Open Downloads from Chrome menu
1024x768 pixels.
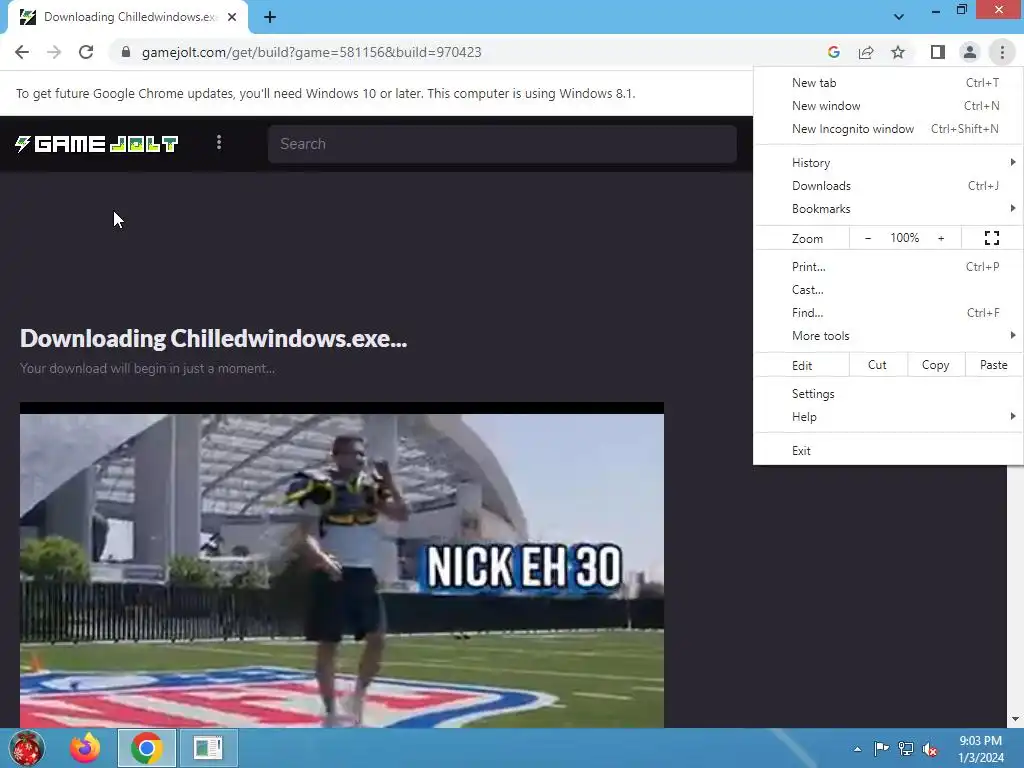click(x=888, y=185)
